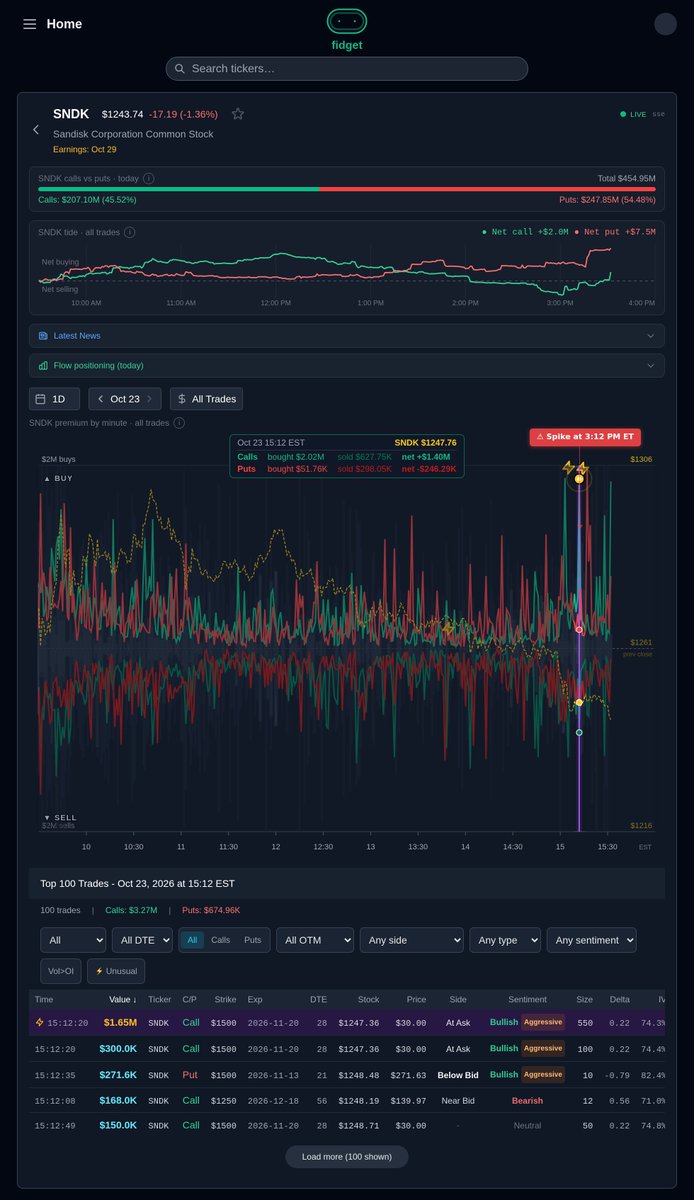Click the Latest News newspaper icon
This screenshot has width=694, height=1200.
[43, 336]
